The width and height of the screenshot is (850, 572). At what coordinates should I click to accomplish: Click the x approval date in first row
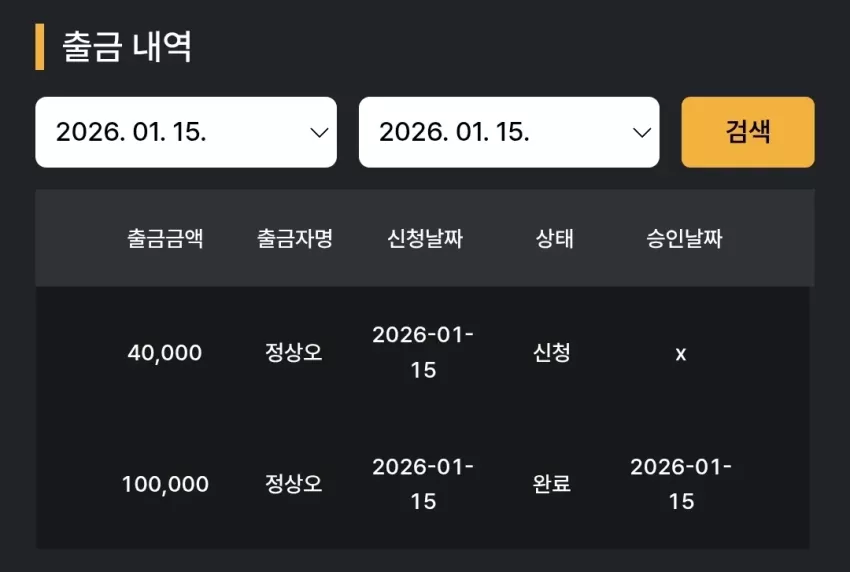pos(681,354)
